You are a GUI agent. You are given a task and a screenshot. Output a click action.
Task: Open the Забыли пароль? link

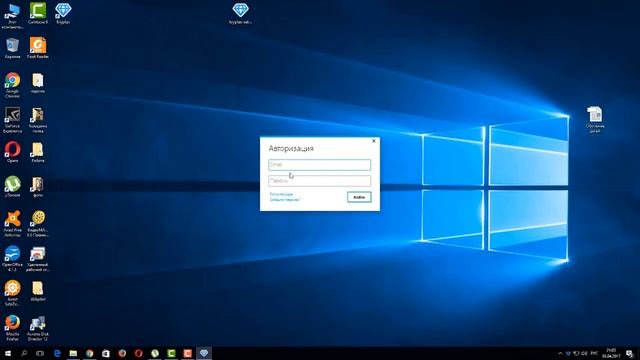point(285,200)
